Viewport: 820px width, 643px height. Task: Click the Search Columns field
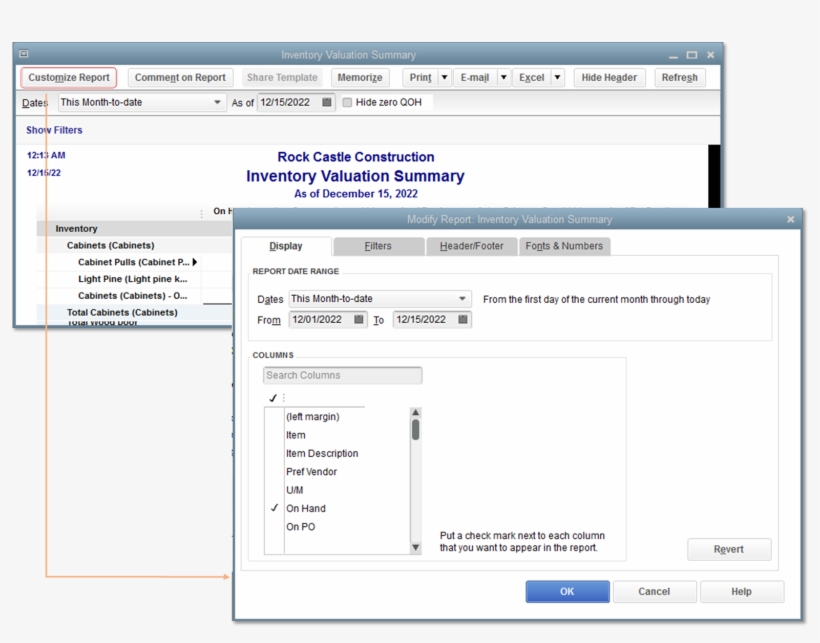tap(343, 375)
